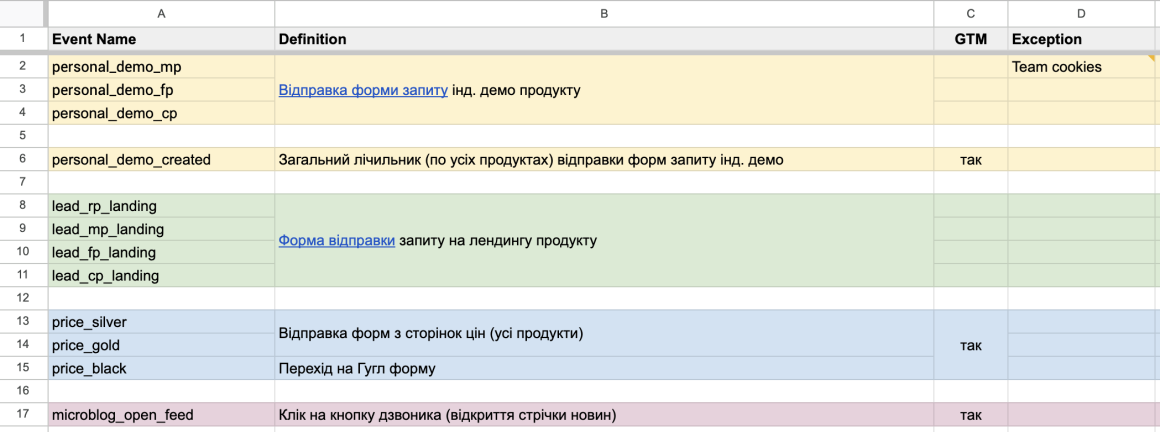The height and width of the screenshot is (432, 1160).
Task: Select the GTM "так" cell in row 17
Action: (970, 415)
